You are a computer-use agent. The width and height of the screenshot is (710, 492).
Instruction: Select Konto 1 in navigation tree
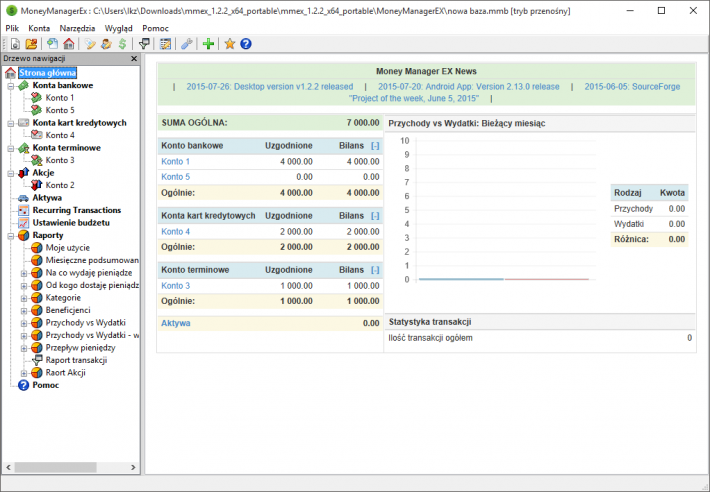coord(60,98)
